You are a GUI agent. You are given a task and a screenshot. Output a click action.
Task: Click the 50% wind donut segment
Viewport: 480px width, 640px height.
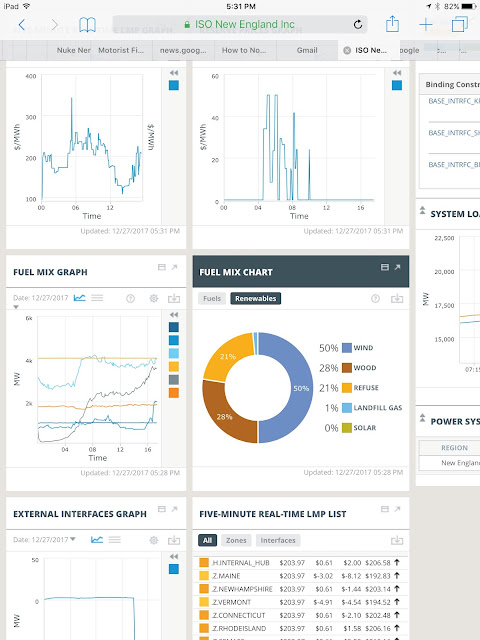(x=301, y=388)
